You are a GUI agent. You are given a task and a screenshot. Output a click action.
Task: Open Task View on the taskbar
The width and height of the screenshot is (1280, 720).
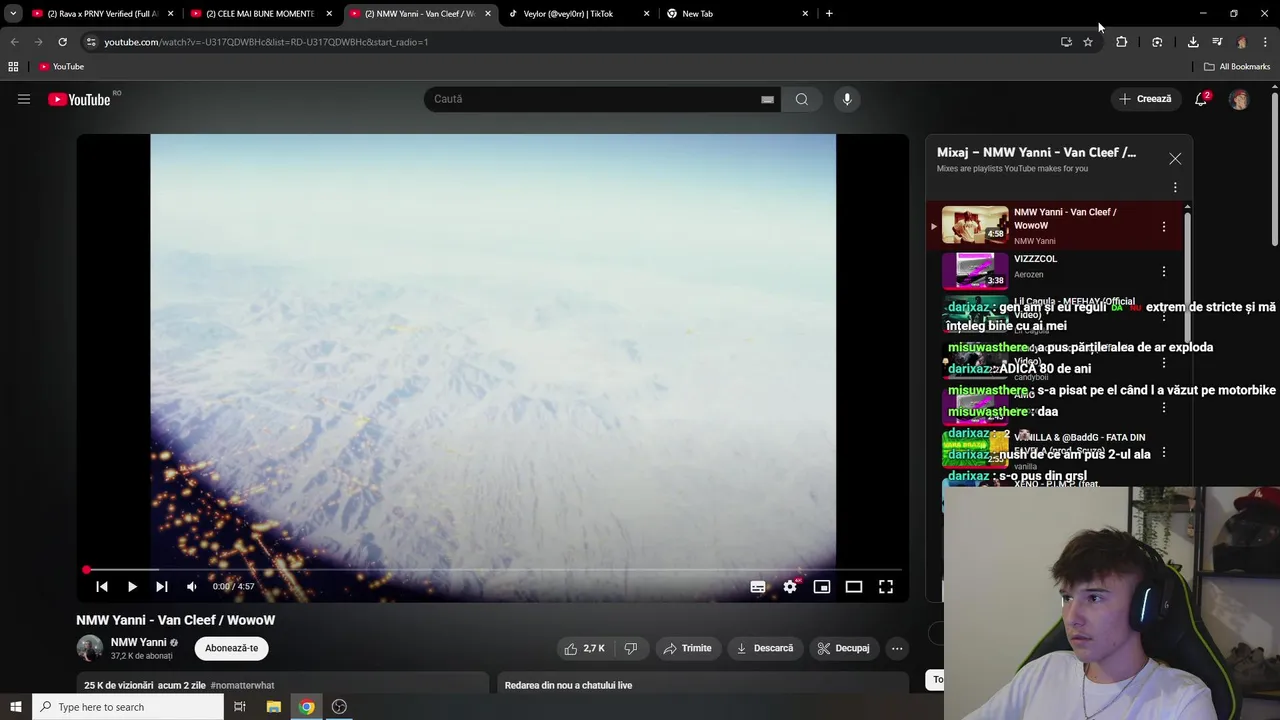pos(240,707)
